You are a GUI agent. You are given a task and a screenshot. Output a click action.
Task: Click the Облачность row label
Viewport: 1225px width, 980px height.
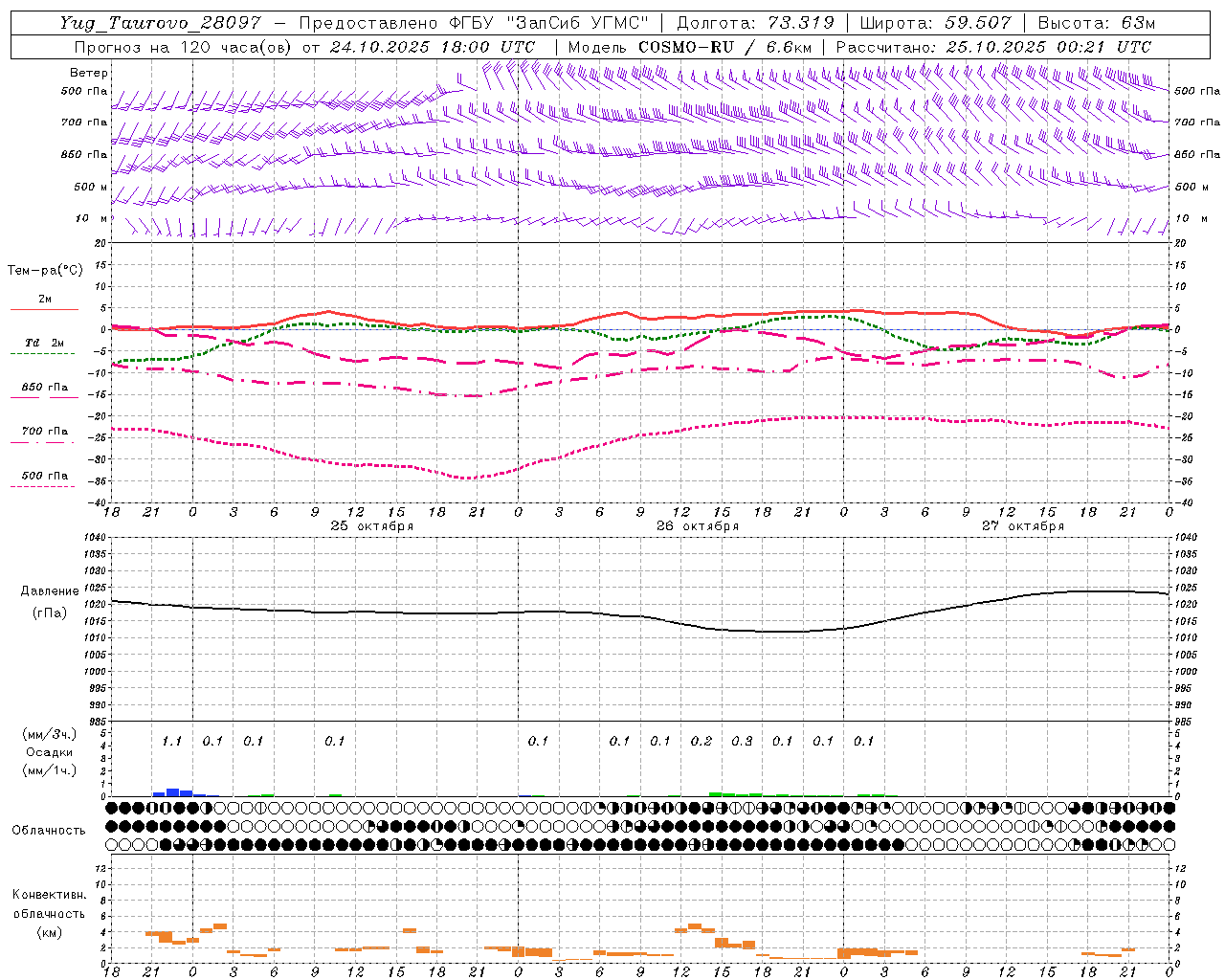(x=49, y=830)
